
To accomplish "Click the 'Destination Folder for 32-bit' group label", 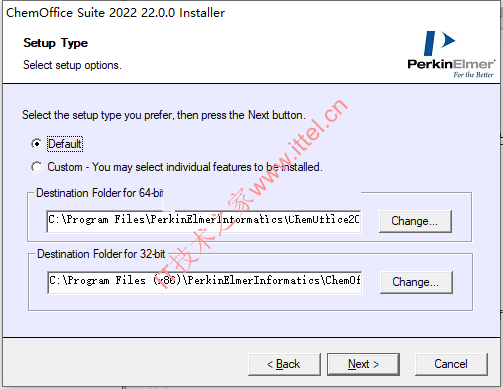I will click(101, 254).
